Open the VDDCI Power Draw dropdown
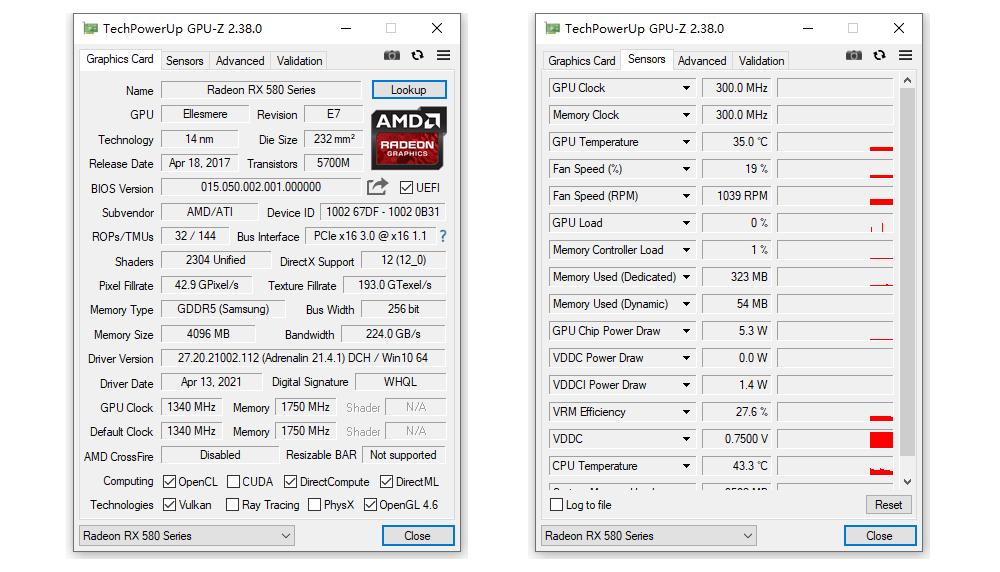 (x=686, y=385)
